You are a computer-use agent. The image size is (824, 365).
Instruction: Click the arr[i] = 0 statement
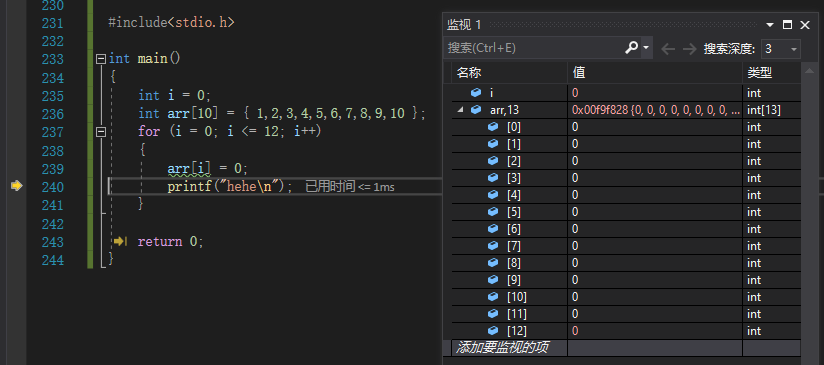click(207, 168)
